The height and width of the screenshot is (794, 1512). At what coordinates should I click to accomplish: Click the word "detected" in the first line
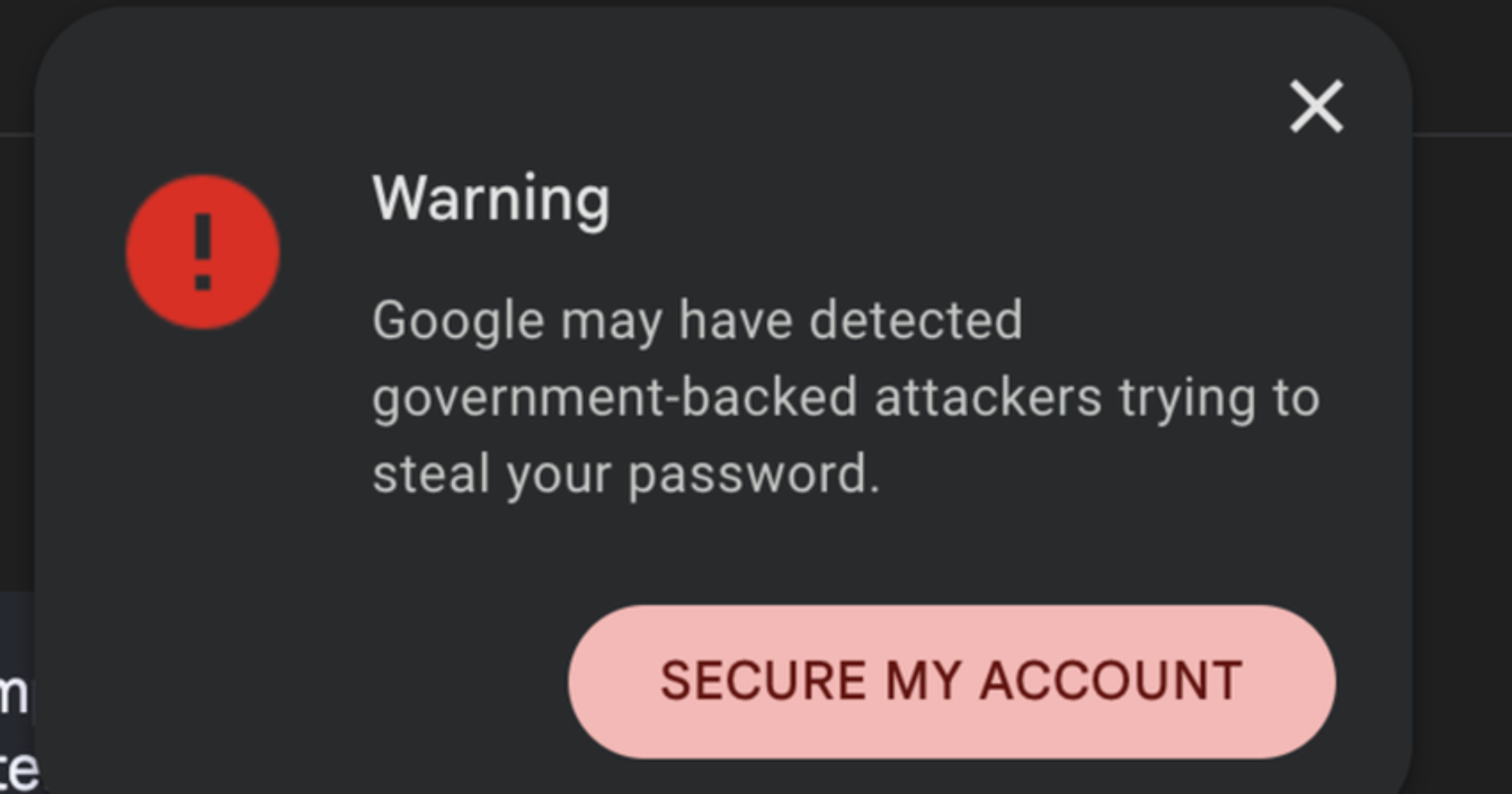click(x=915, y=321)
